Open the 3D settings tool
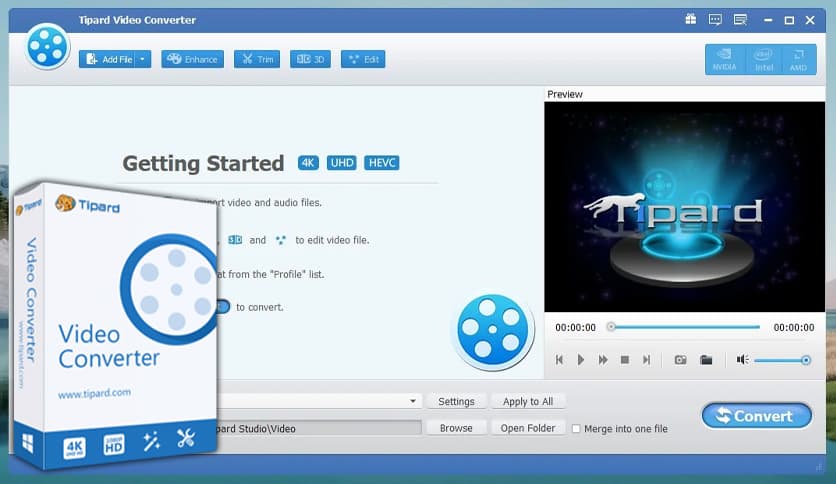The height and width of the screenshot is (484, 836). [310, 59]
